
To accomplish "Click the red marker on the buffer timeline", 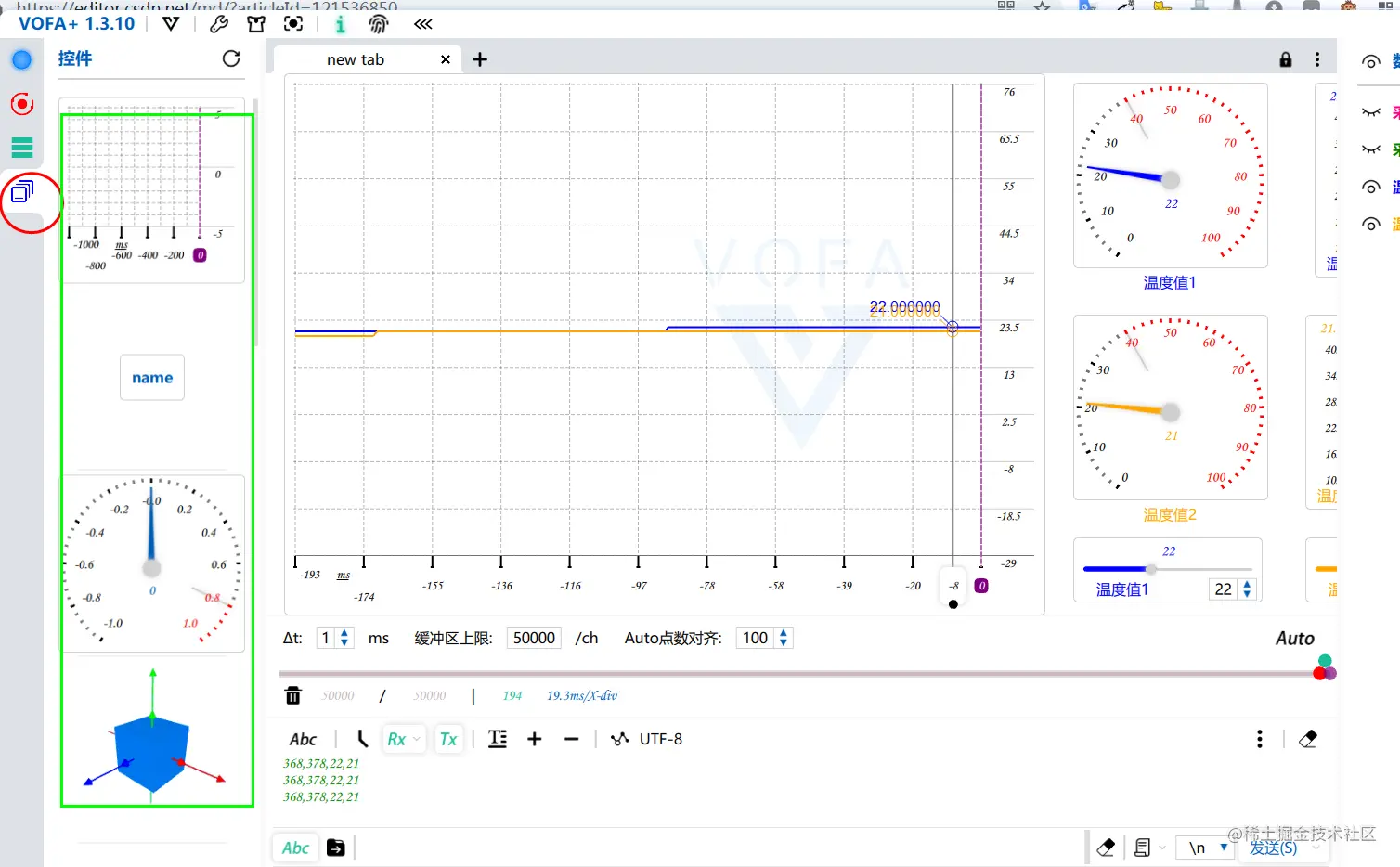I will 1319,673.
